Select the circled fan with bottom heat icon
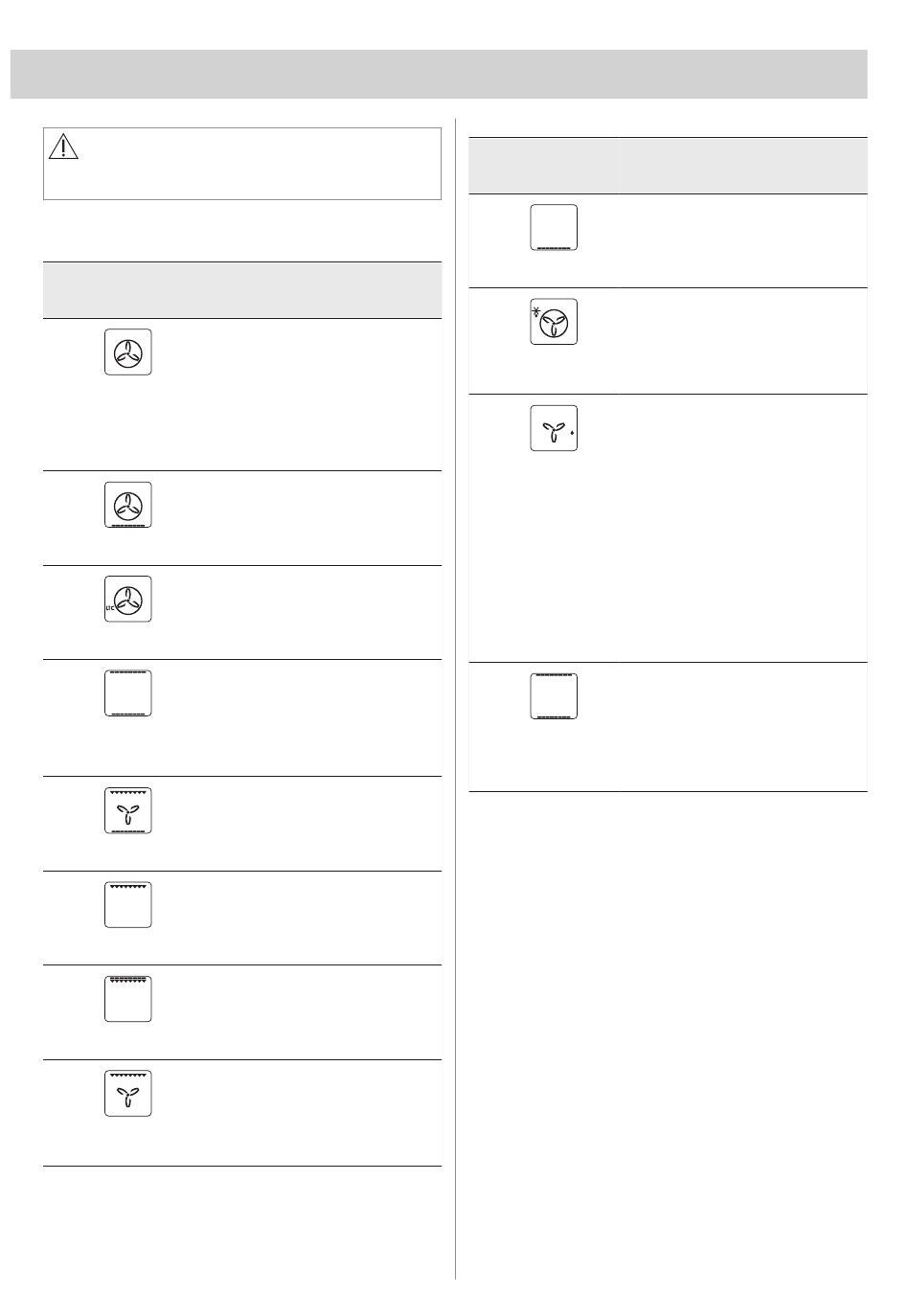Viewport: 910px width, 1316px height. 128,505
